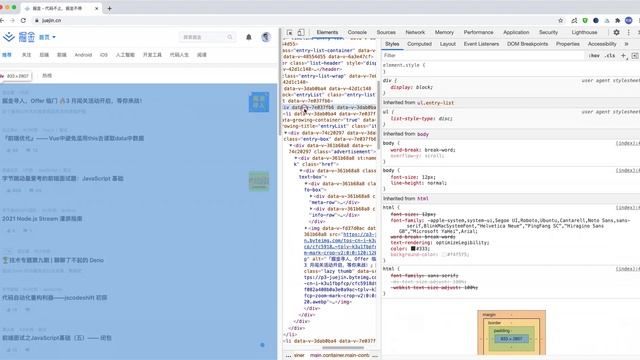This screenshot has width=640, height=360.
Task: Switch to the Computed pane tab
Action: coord(419,44)
